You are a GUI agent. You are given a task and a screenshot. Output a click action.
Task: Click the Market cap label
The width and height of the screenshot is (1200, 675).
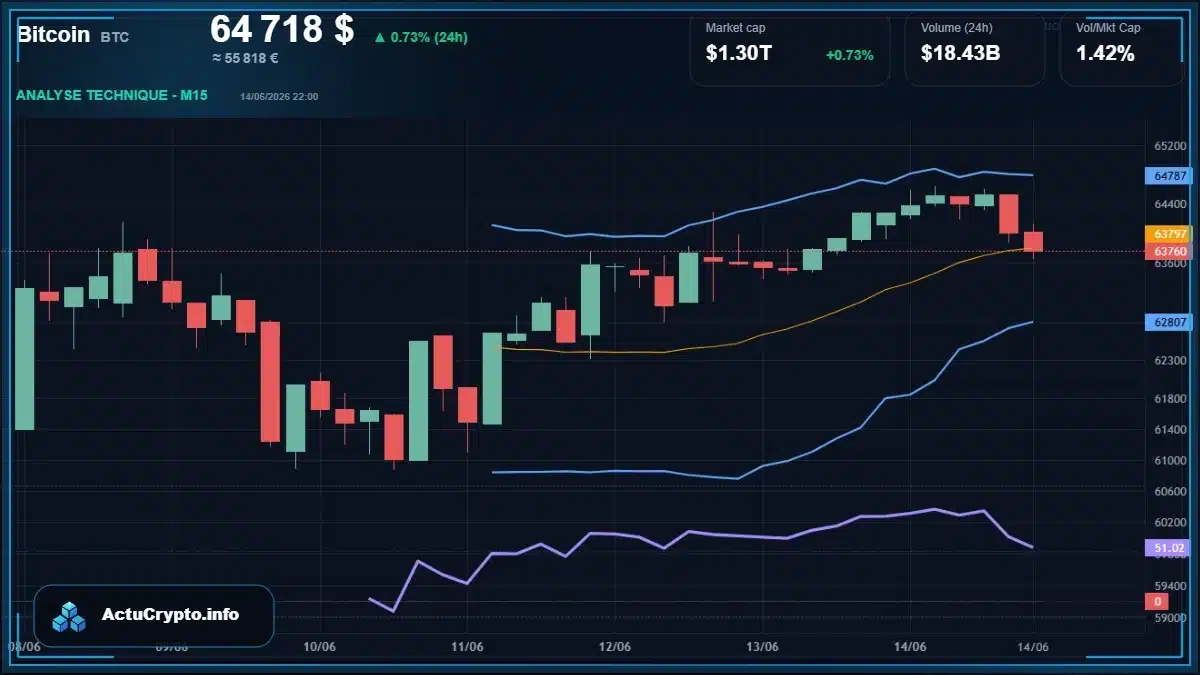[x=735, y=28]
